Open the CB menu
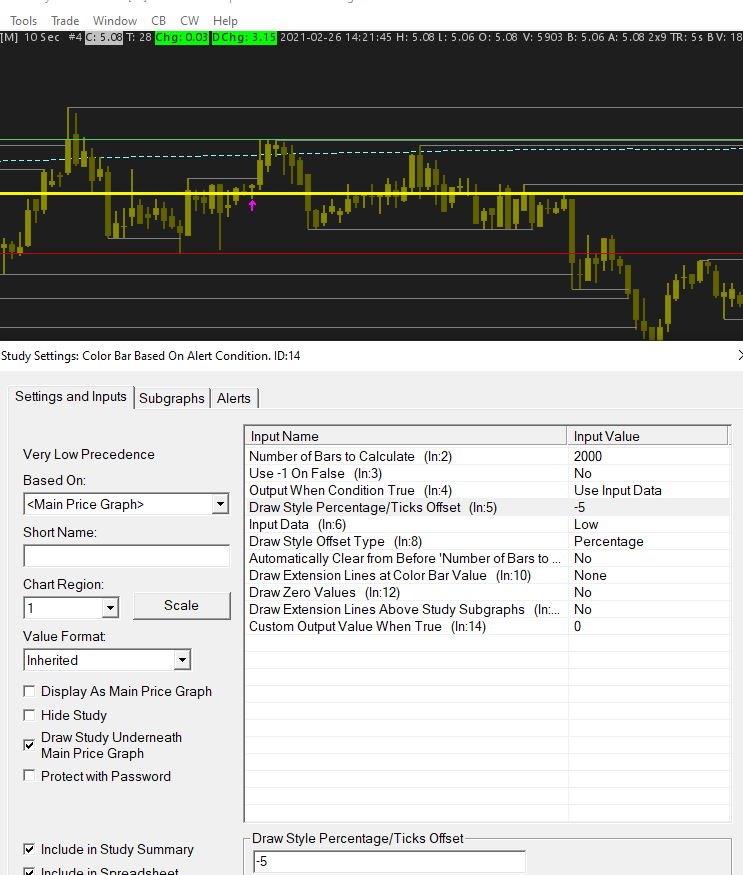 tap(159, 21)
